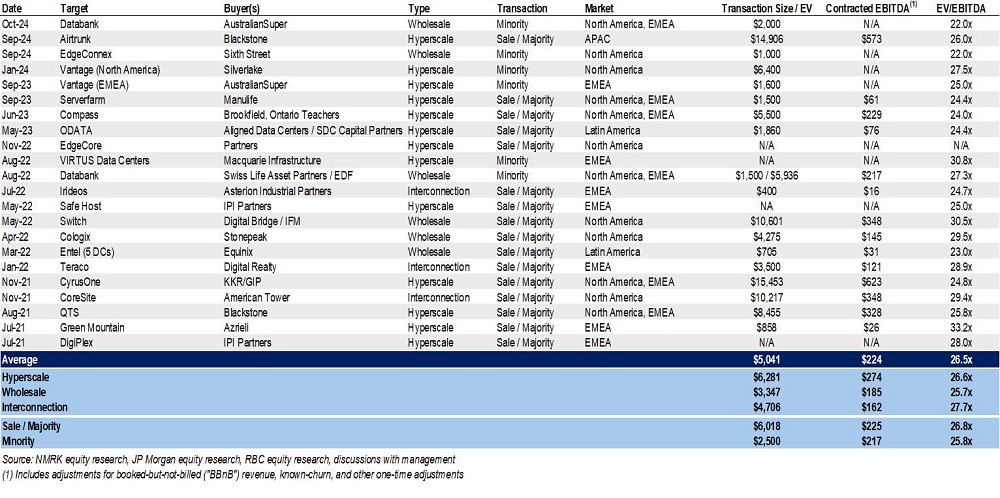This screenshot has height=498, width=1000.
Task: Click the '$573' contracted EBITDA value
Action: coord(871,39)
